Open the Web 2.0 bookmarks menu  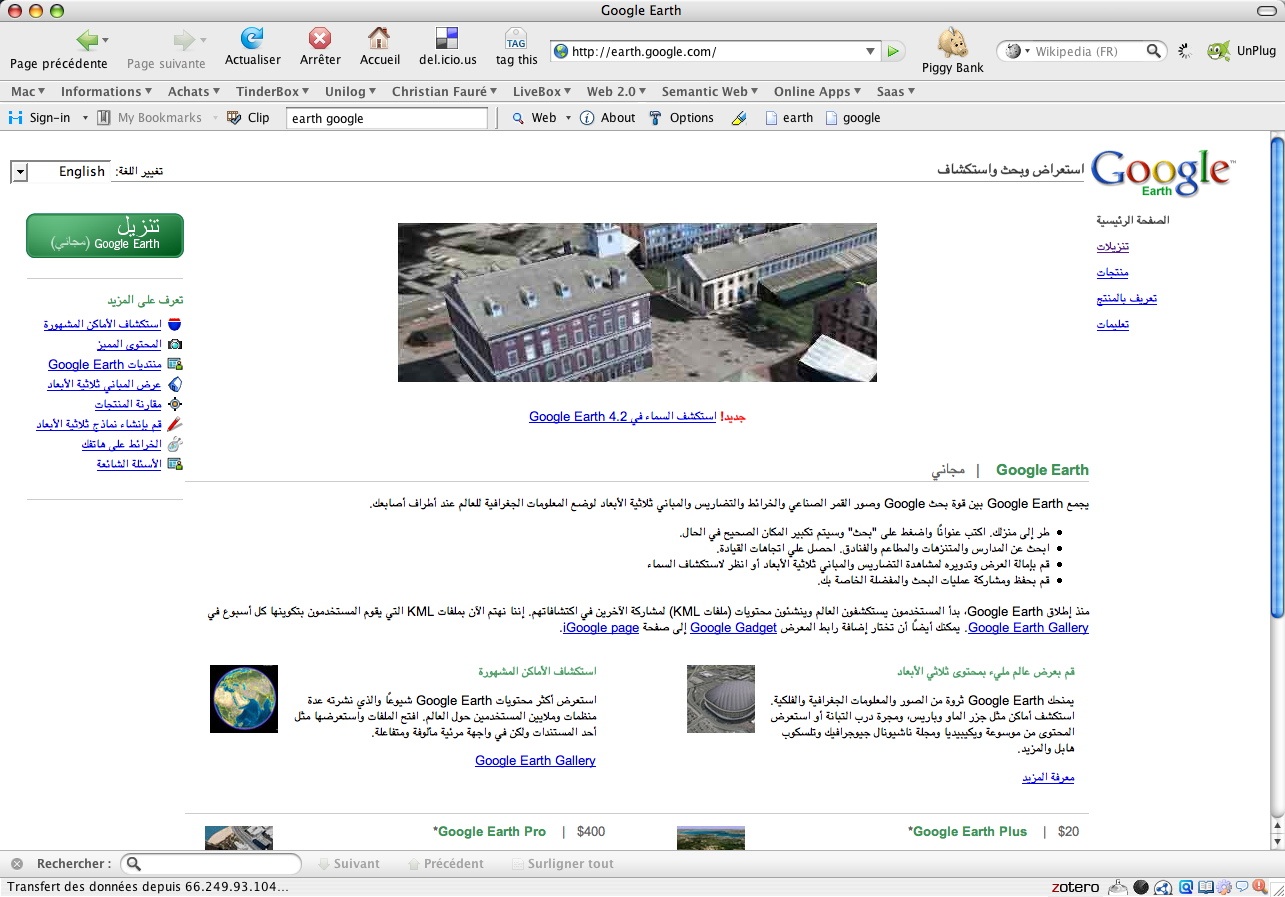(x=616, y=91)
